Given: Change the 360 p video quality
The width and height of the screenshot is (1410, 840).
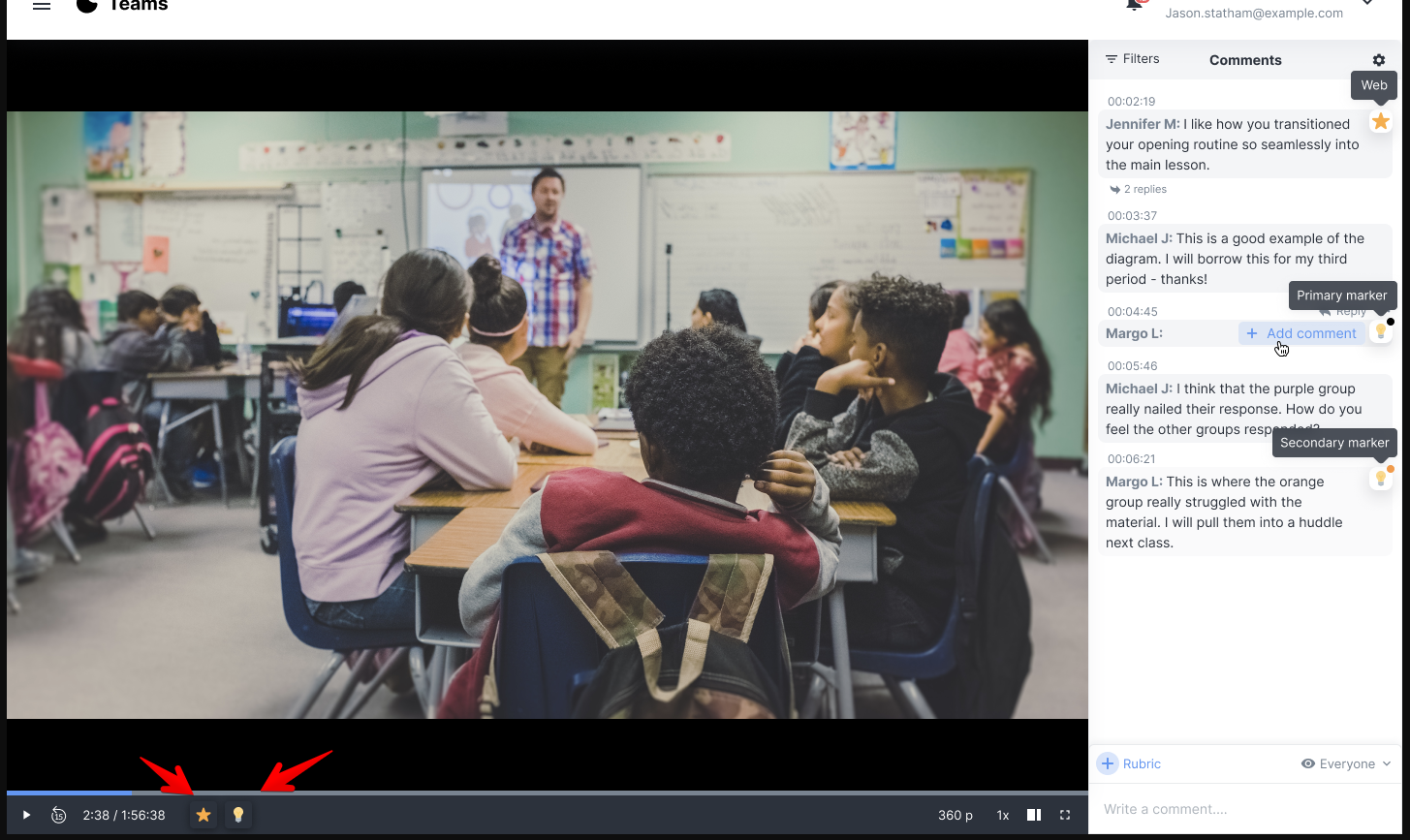Looking at the screenshot, I should 955,816.
